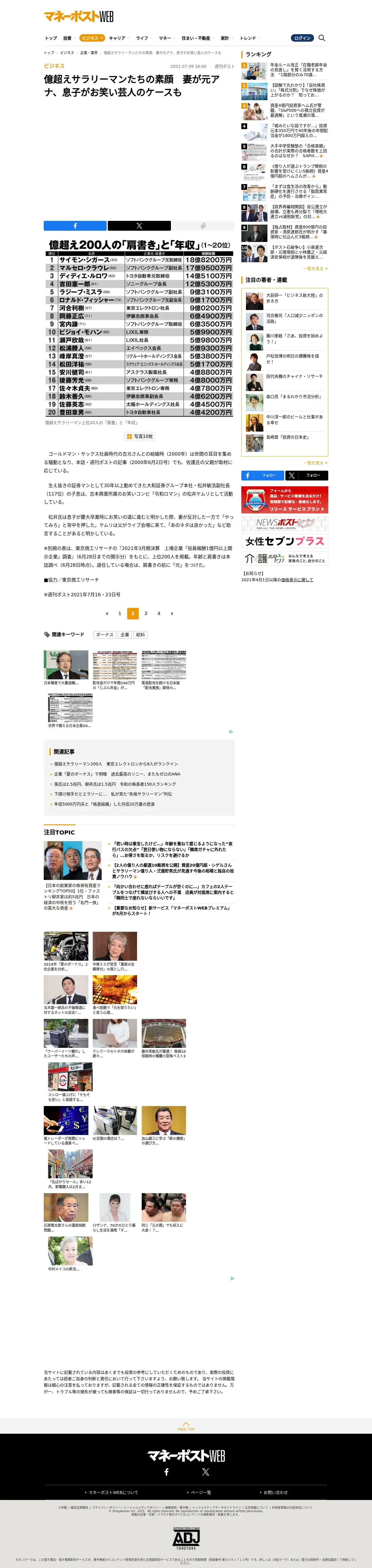Open 日本電産で大量退職 thumbnail
372x1568 pixels.
point(66,665)
